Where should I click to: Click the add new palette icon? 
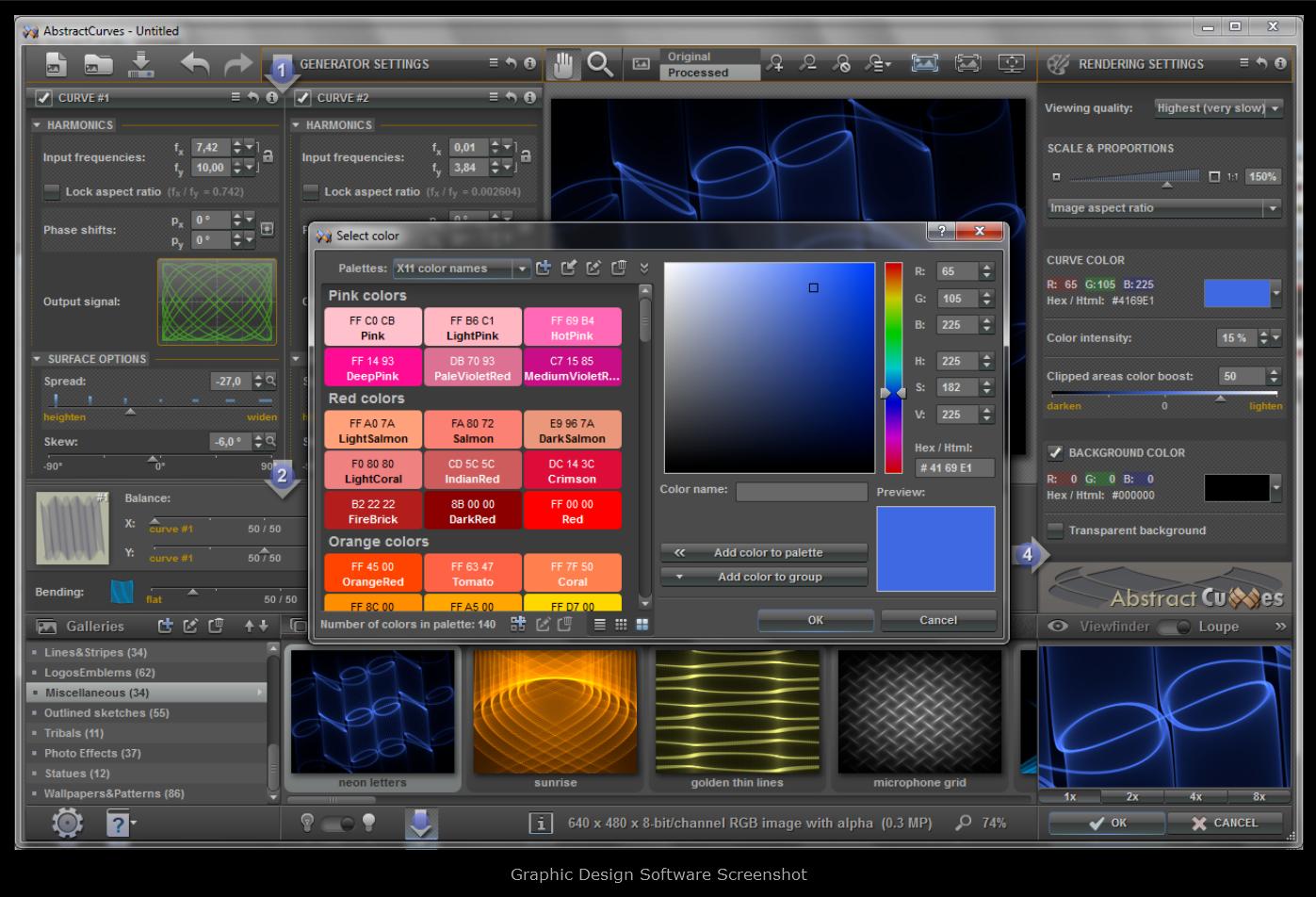[x=544, y=268]
